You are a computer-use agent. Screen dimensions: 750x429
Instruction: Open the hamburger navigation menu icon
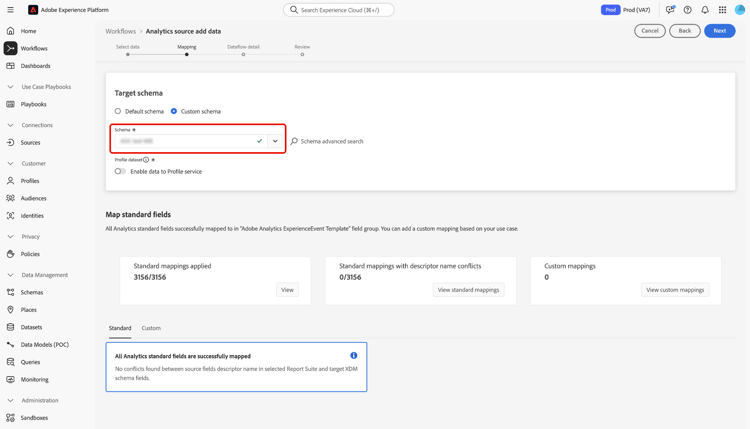pyautogui.click(x=11, y=10)
